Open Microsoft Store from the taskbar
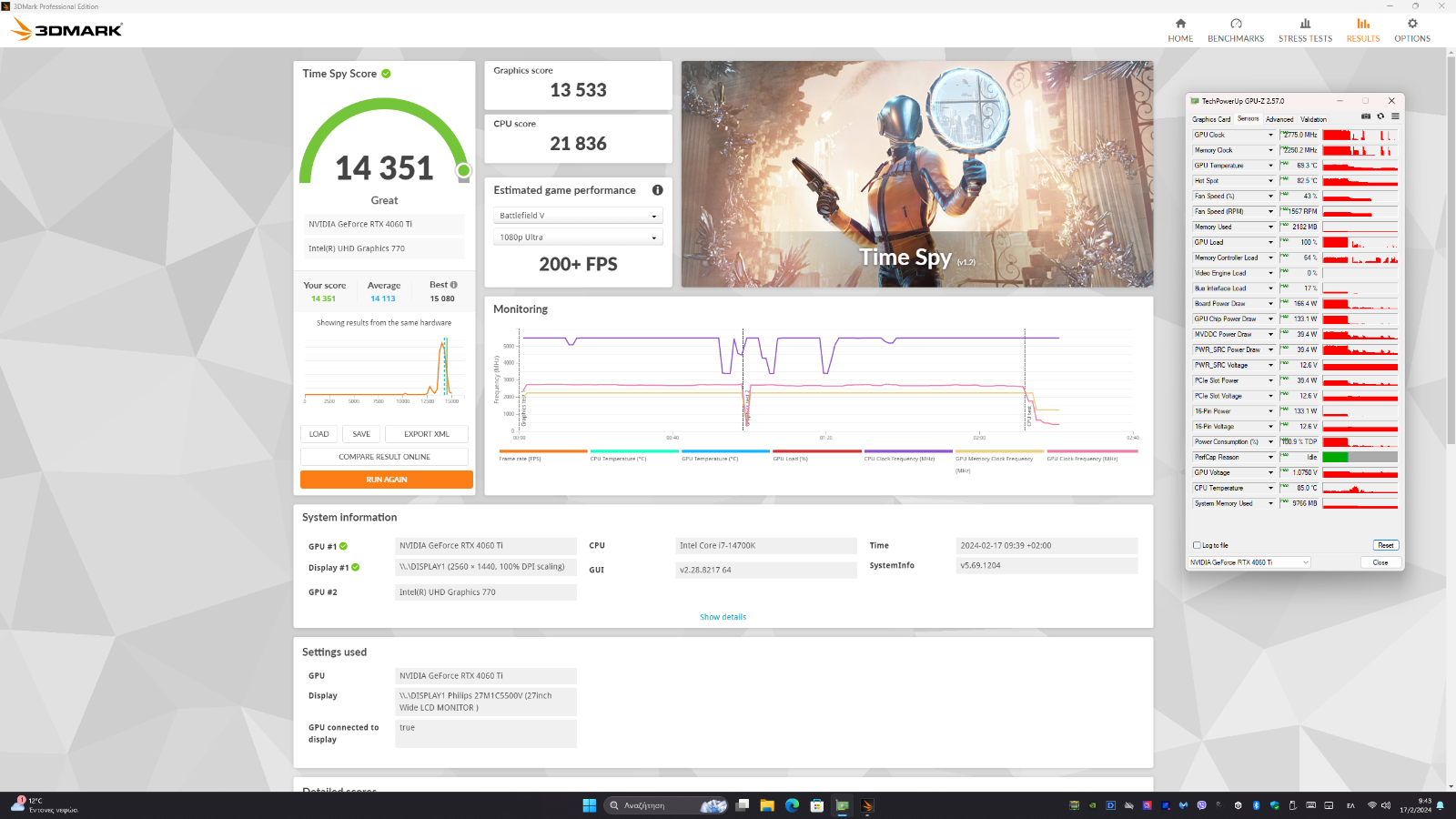This screenshot has height=819, width=1456. (817, 805)
